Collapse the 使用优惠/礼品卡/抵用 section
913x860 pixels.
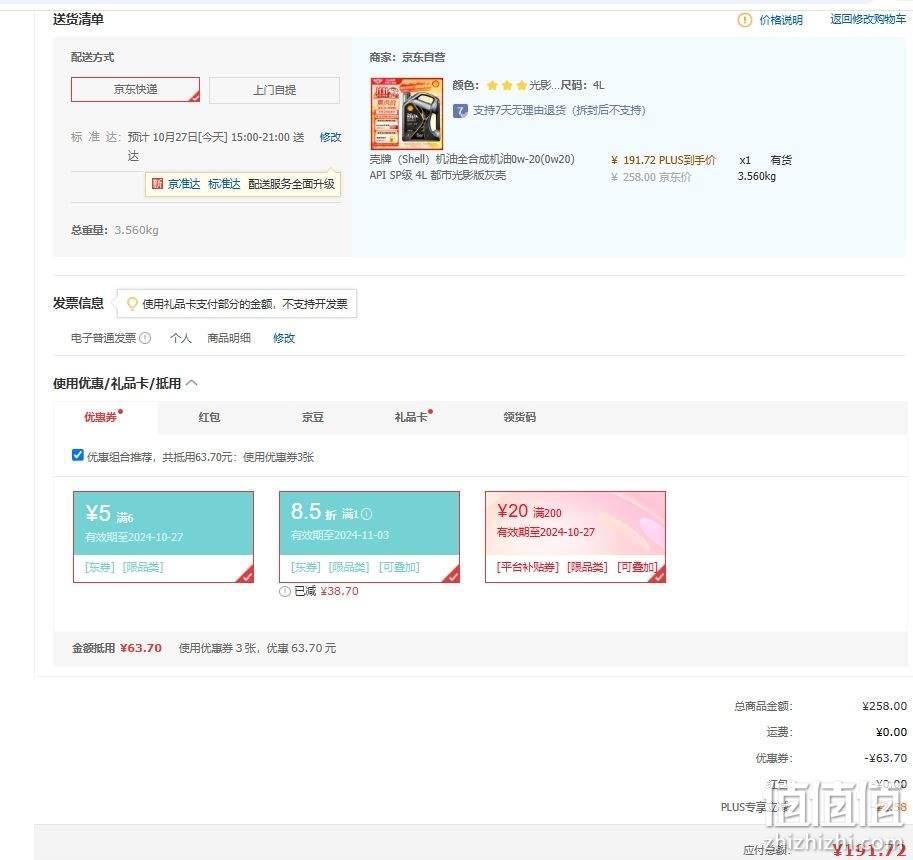192,383
